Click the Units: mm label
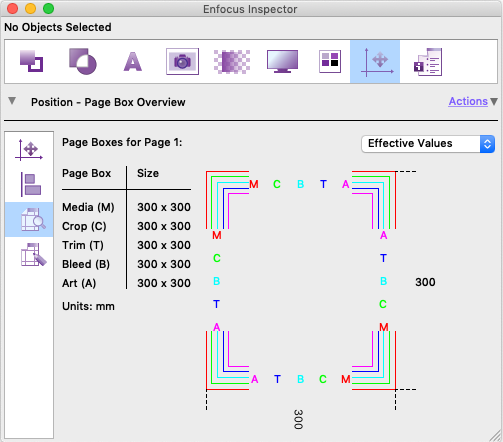This screenshot has width=503, height=442. pyautogui.click(x=88, y=306)
